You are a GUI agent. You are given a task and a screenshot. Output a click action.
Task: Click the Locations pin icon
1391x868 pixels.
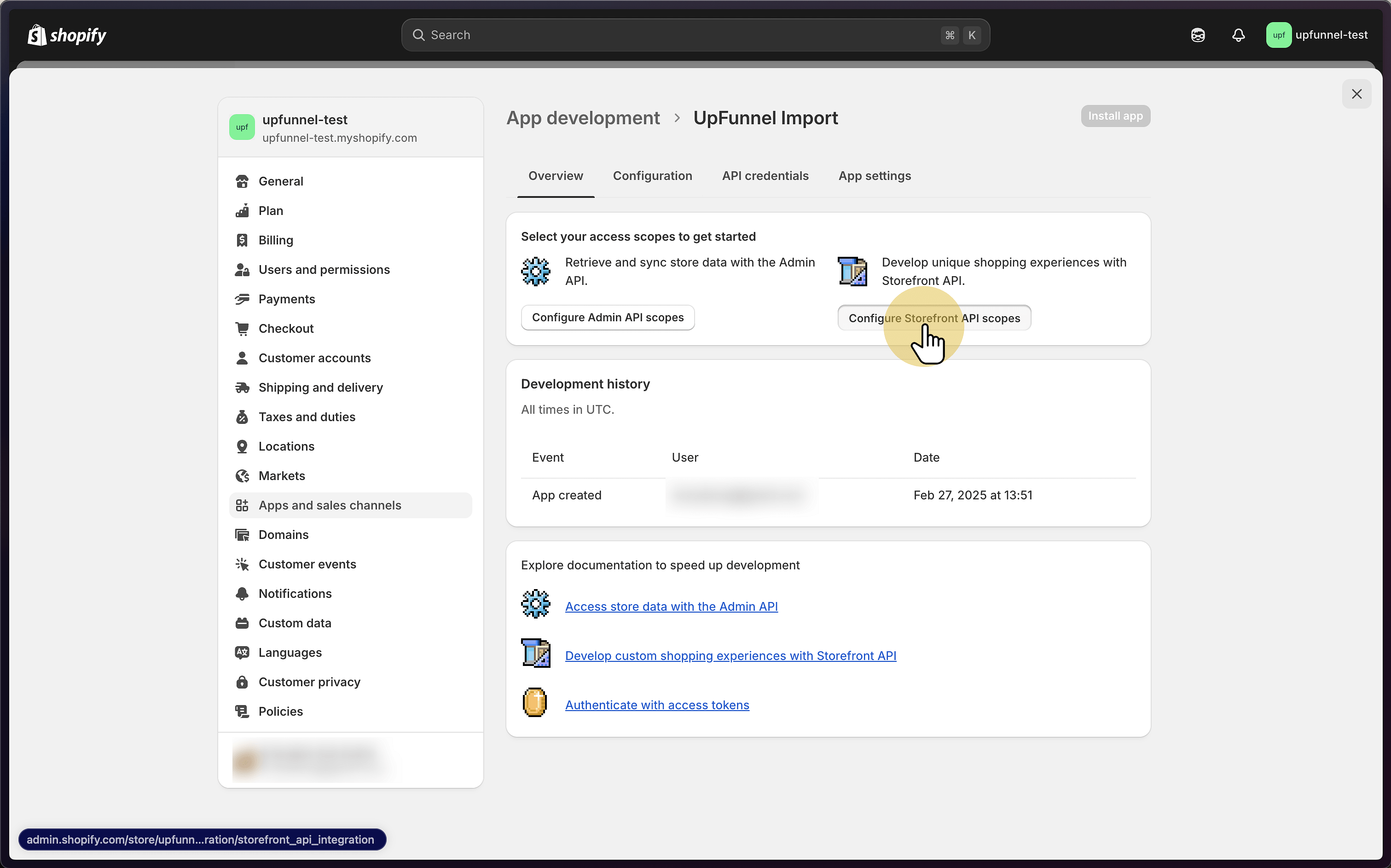[242, 446]
